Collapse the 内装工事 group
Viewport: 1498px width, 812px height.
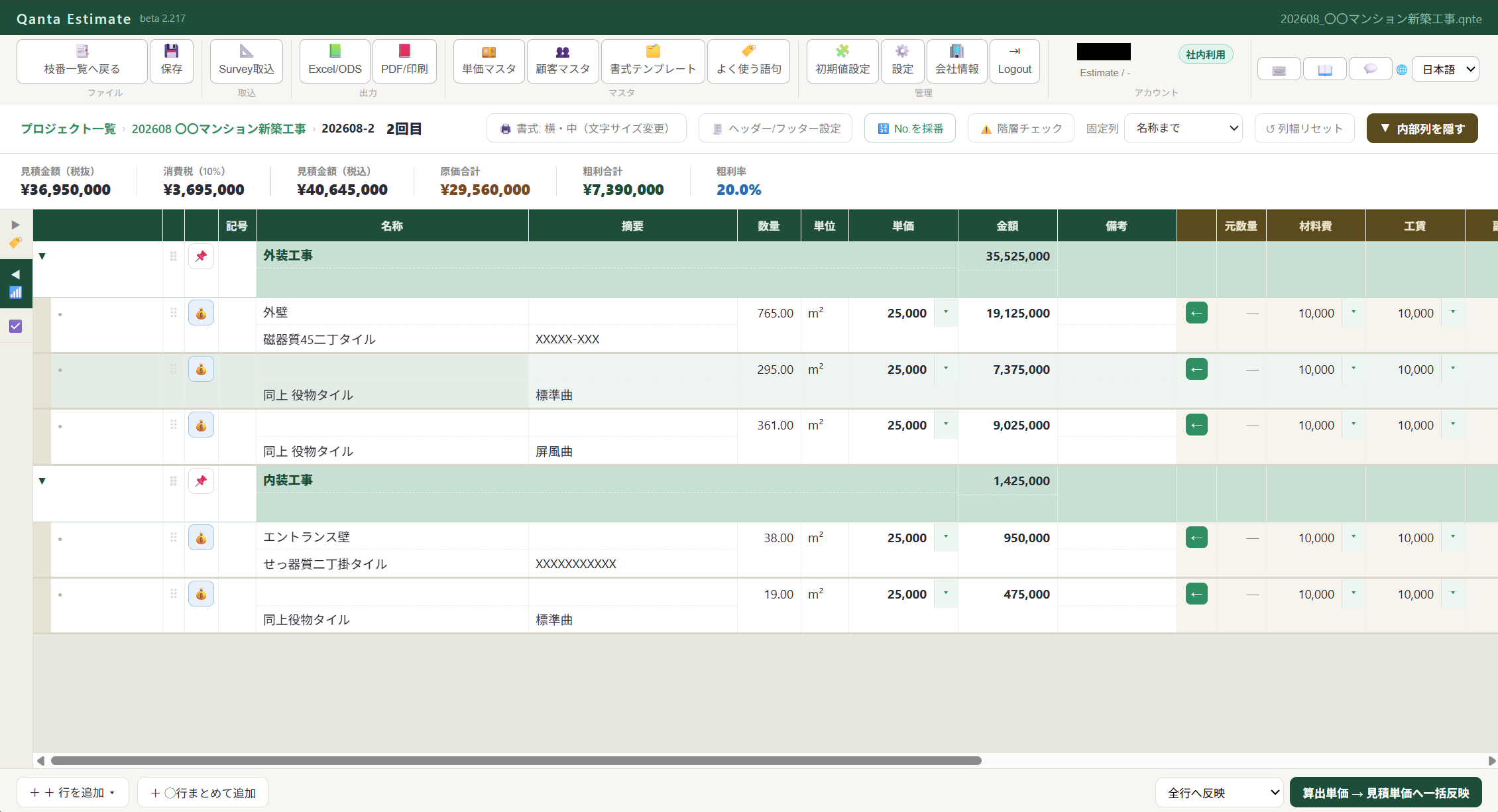click(42, 481)
